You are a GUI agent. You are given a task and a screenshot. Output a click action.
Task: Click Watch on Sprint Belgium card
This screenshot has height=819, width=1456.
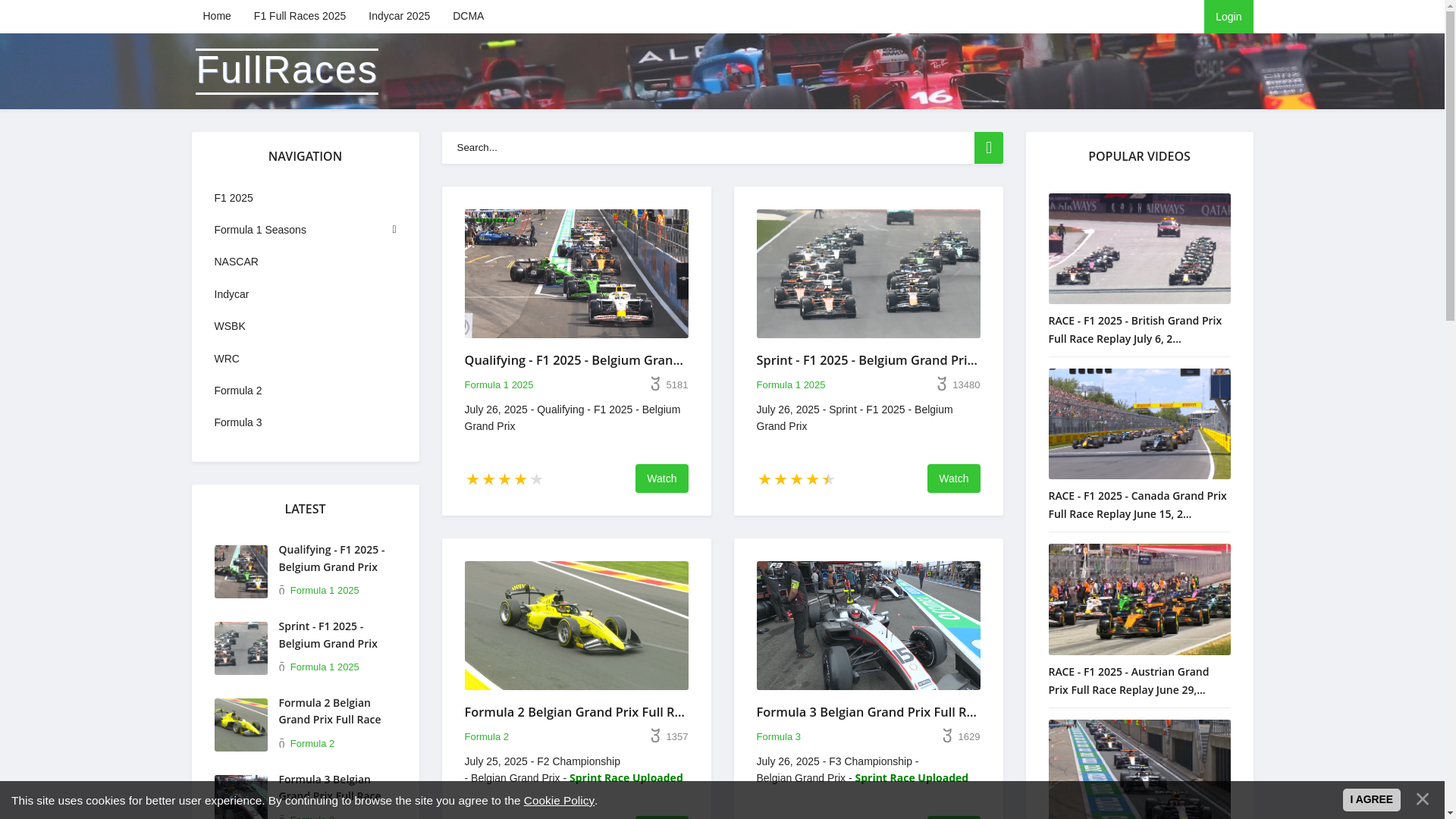click(953, 479)
